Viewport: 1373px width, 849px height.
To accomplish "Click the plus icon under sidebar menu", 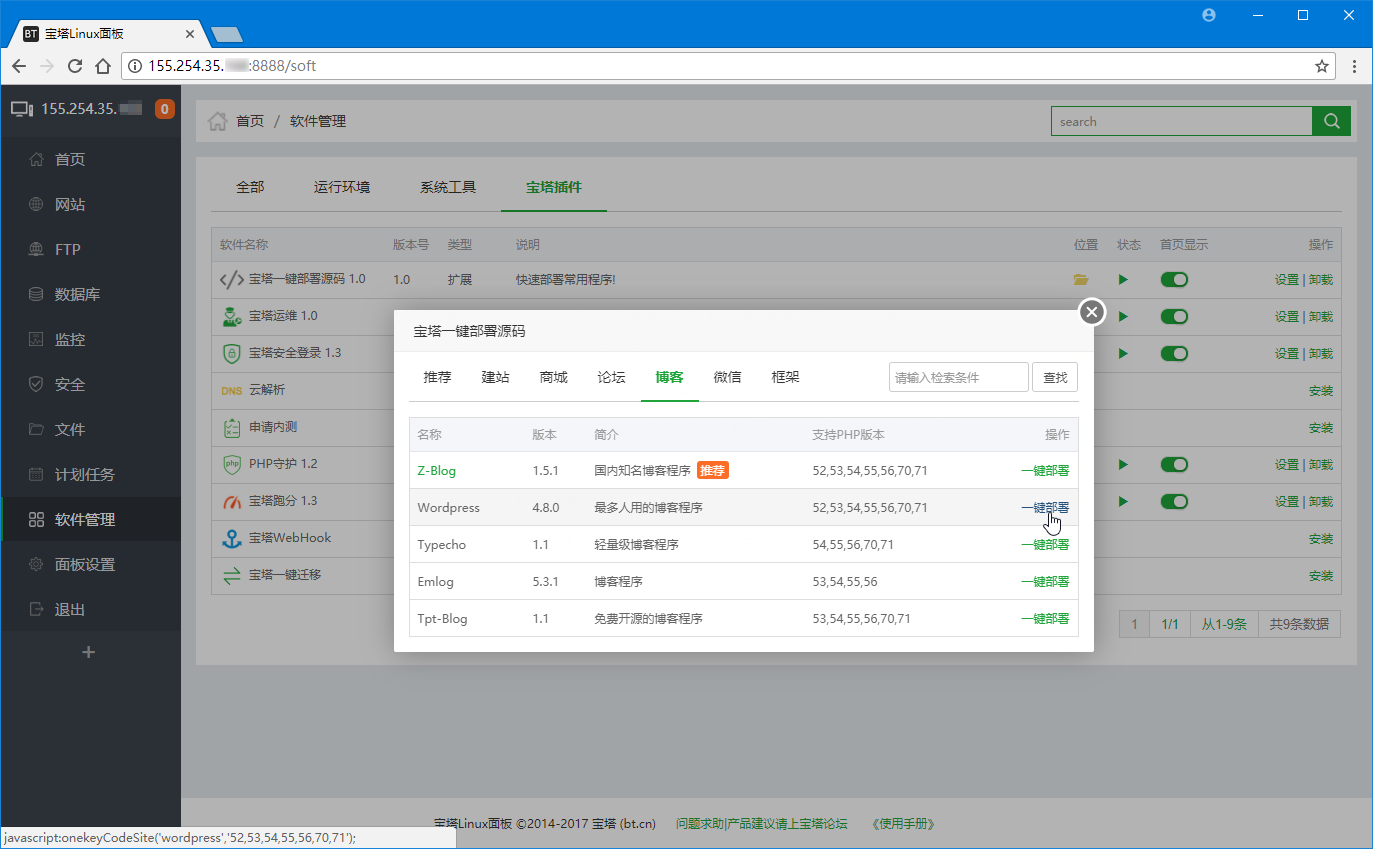I will 88,652.
